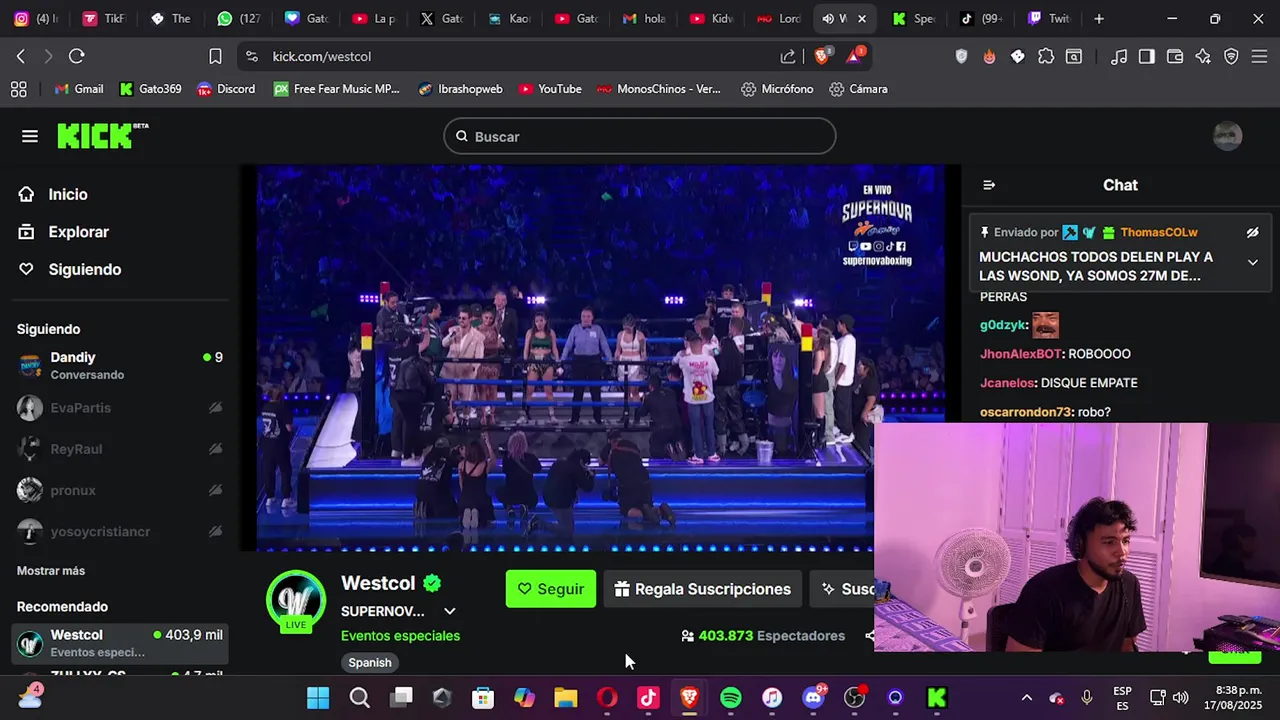Screen dimensions: 1280x720
Task: Toggle the volume speaker in system tray
Action: click(1181, 698)
